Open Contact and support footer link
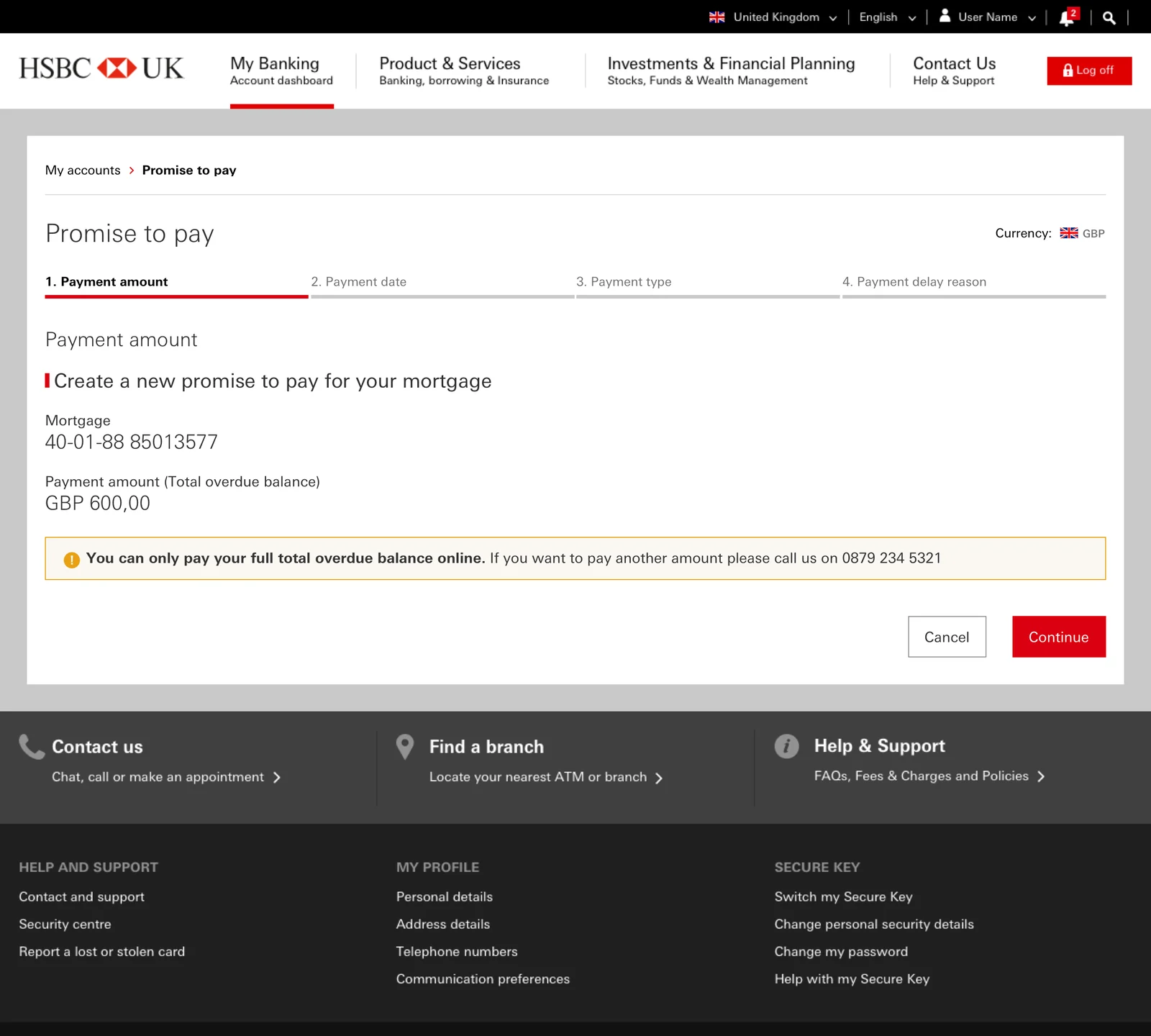 coord(81,896)
